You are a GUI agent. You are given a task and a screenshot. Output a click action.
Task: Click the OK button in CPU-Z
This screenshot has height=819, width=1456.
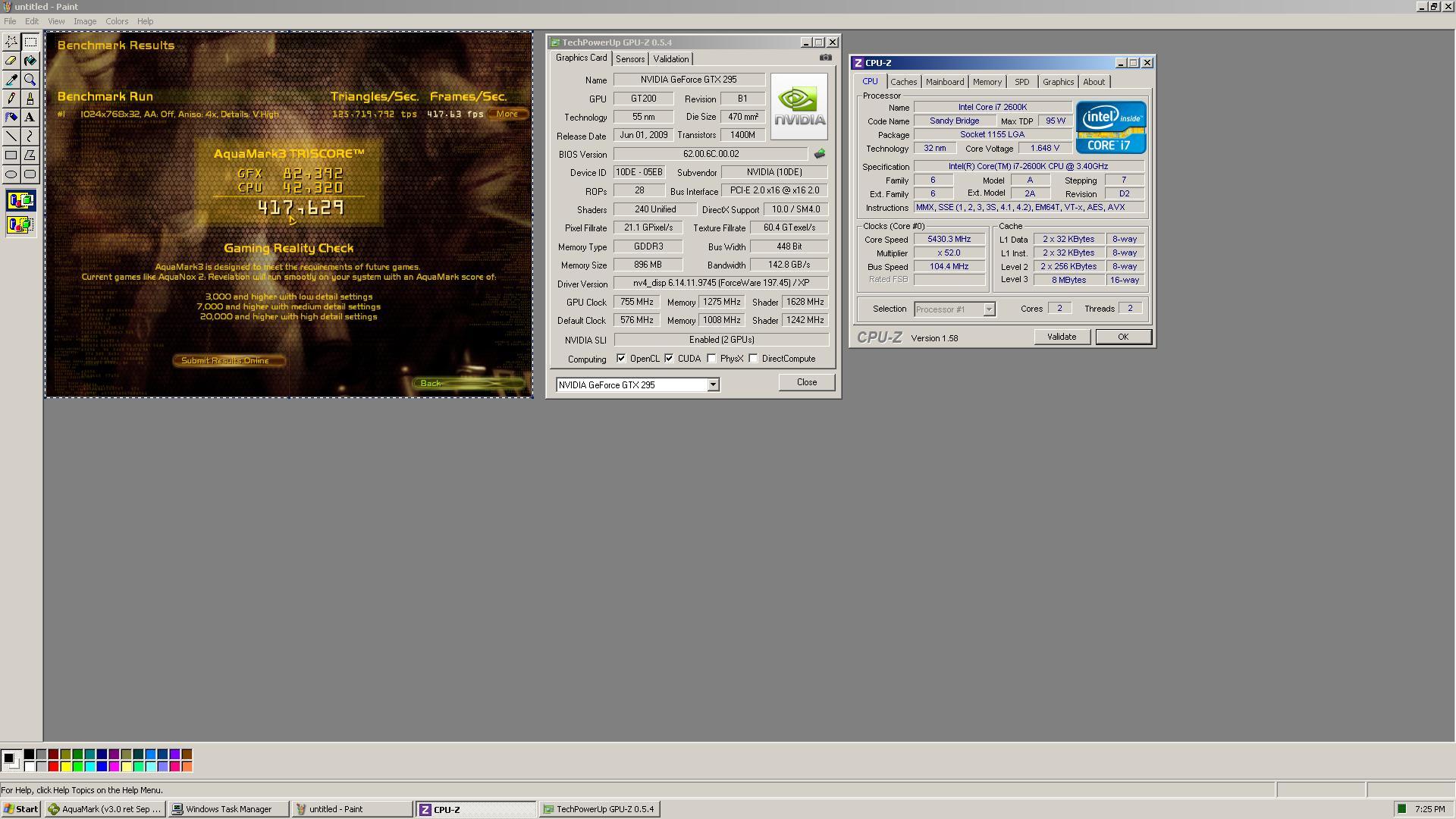point(1123,337)
